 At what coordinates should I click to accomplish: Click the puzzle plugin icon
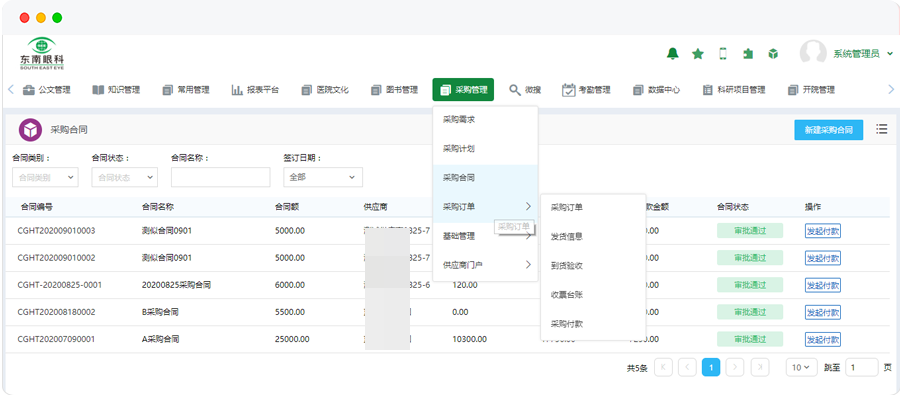[x=748, y=53]
